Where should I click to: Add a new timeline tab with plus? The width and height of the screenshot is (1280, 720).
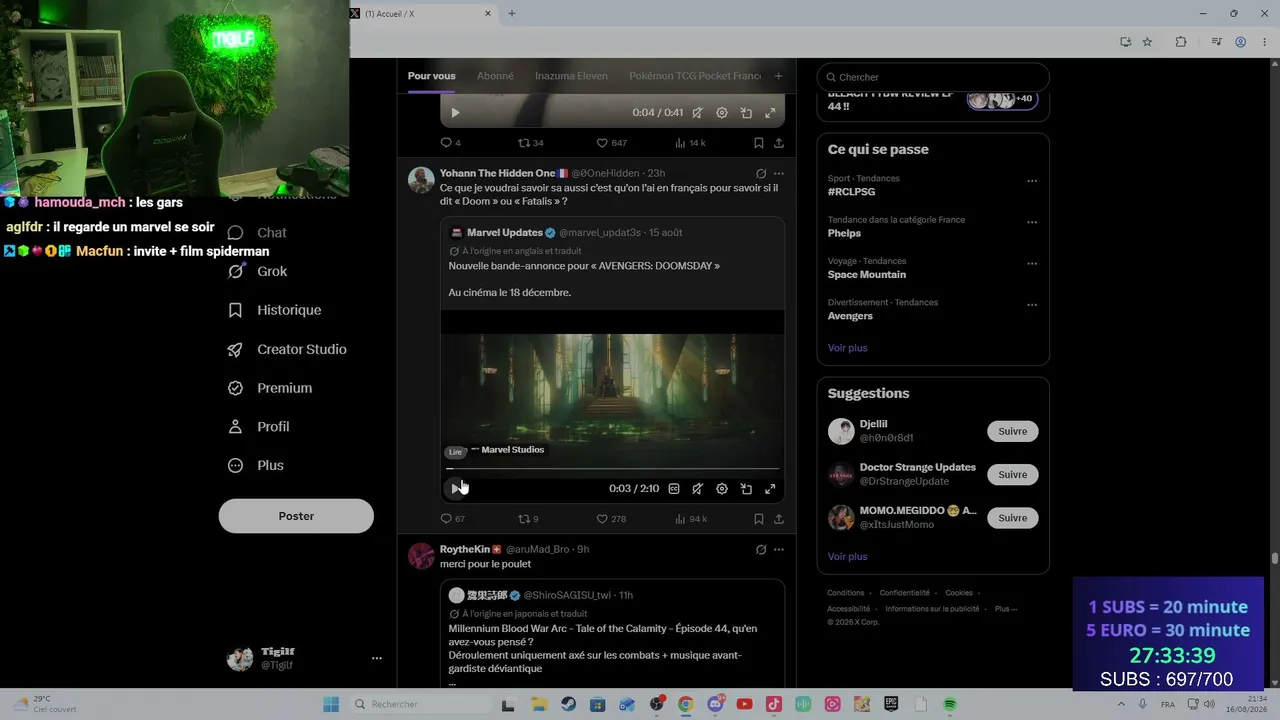(x=779, y=76)
